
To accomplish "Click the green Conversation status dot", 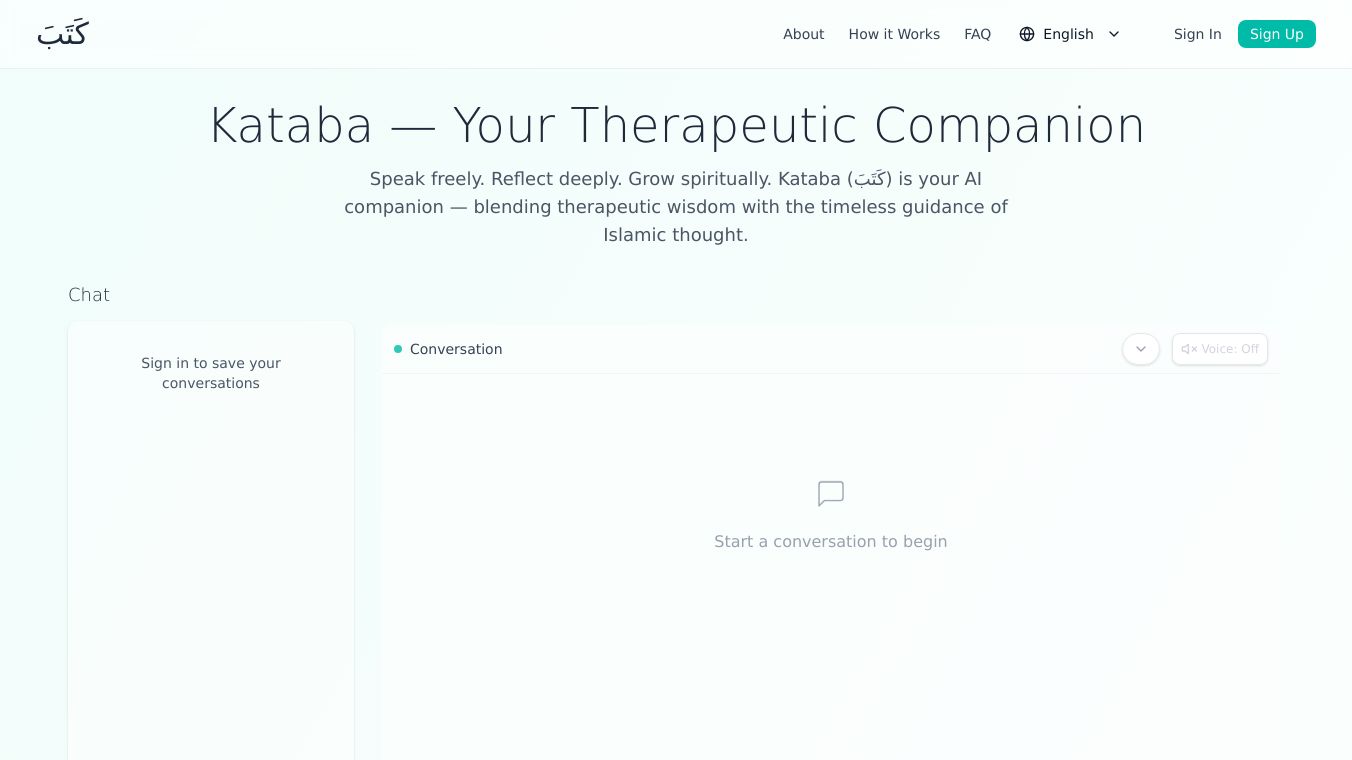I will [x=398, y=349].
